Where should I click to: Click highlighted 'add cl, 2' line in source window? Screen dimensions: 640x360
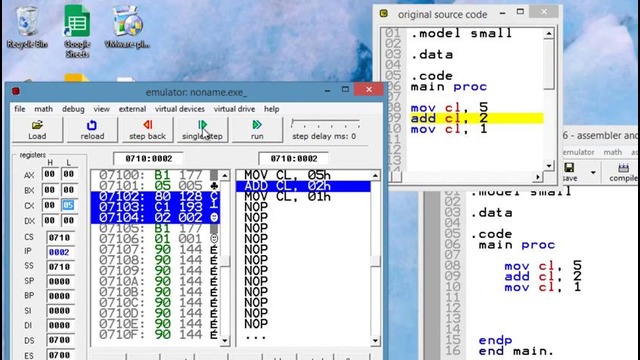pyautogui.click(x=477, y=118)
